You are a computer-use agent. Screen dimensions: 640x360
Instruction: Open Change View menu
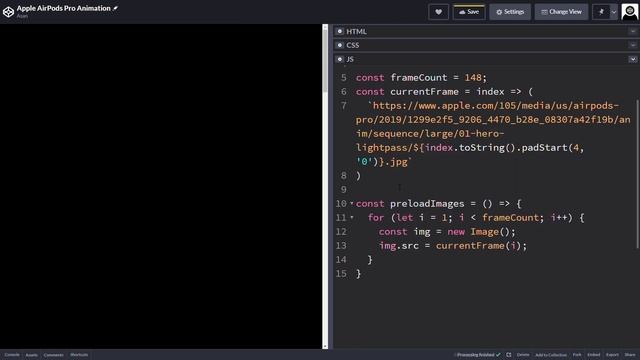(x=561, y=12)
